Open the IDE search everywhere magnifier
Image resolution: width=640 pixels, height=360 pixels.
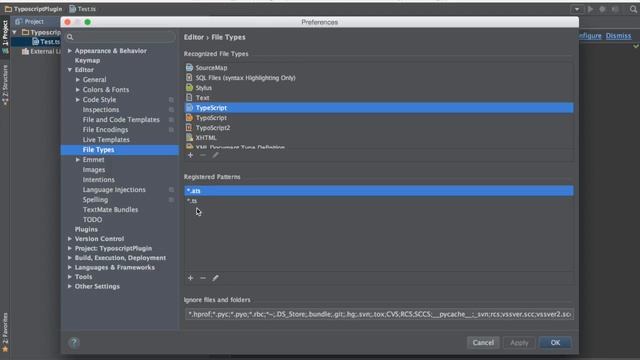coord(633,9)
